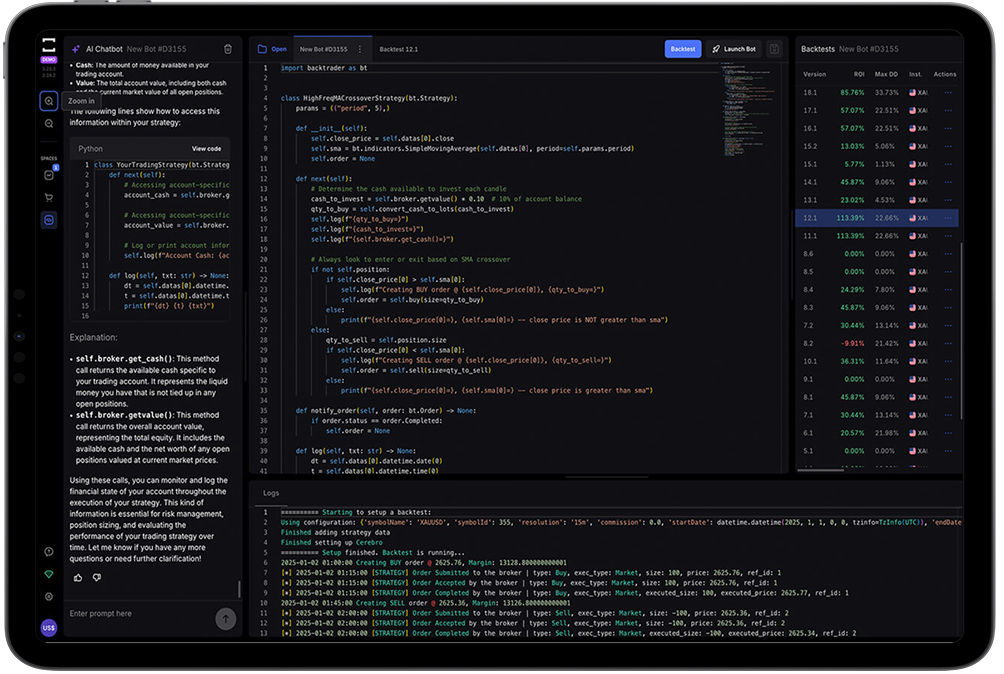The image size is (1004, 674).
Task: Delete chat using the trash icon
Action: [x=228, y=48]
